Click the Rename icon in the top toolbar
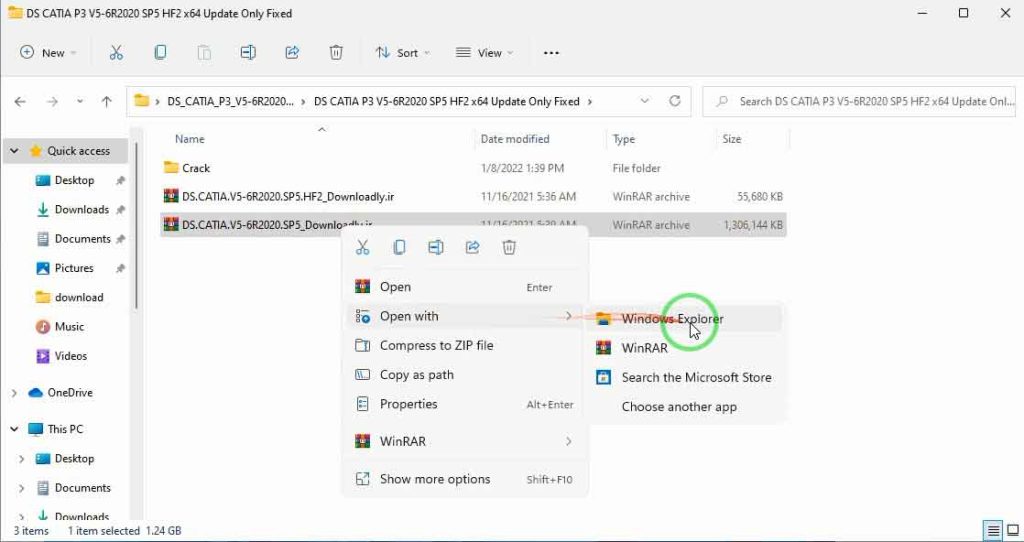 tap(248, 52)
